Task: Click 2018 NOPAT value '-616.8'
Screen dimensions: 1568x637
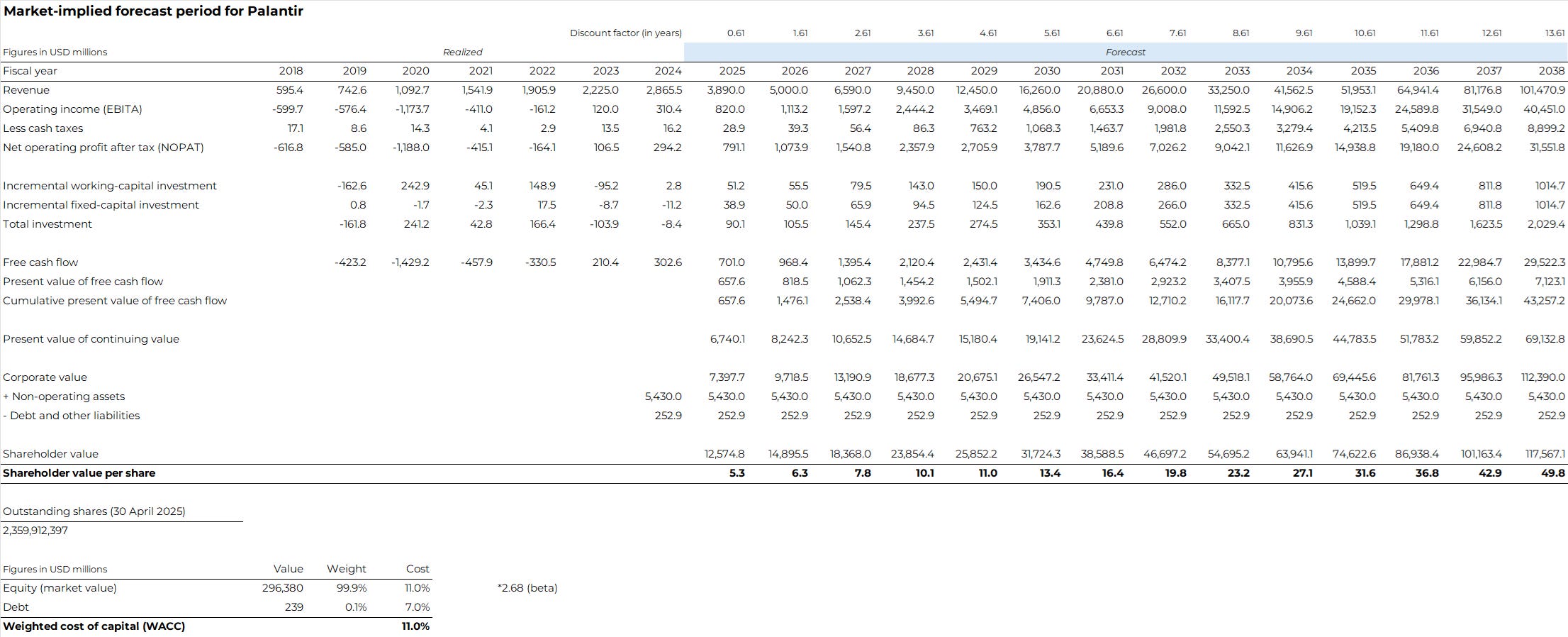Action: tap(289, 148)
